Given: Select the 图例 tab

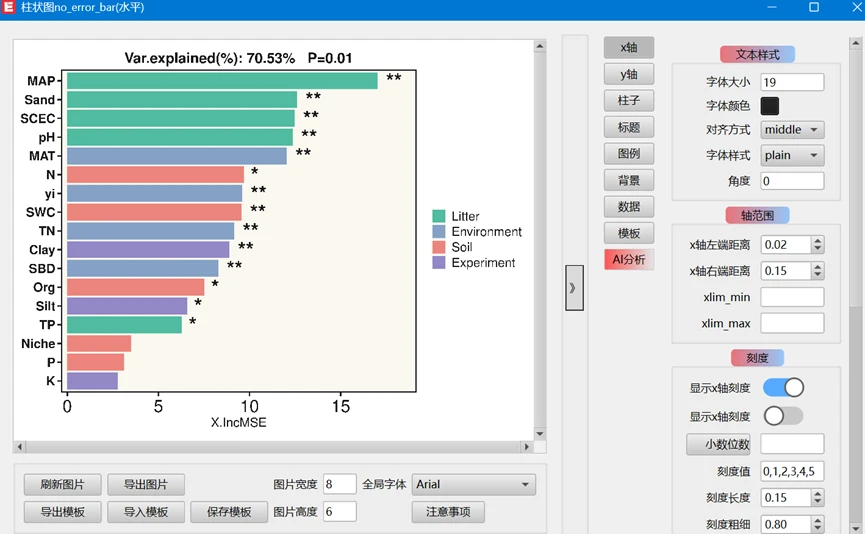Looking at the screenshot, I should [629, 154].
